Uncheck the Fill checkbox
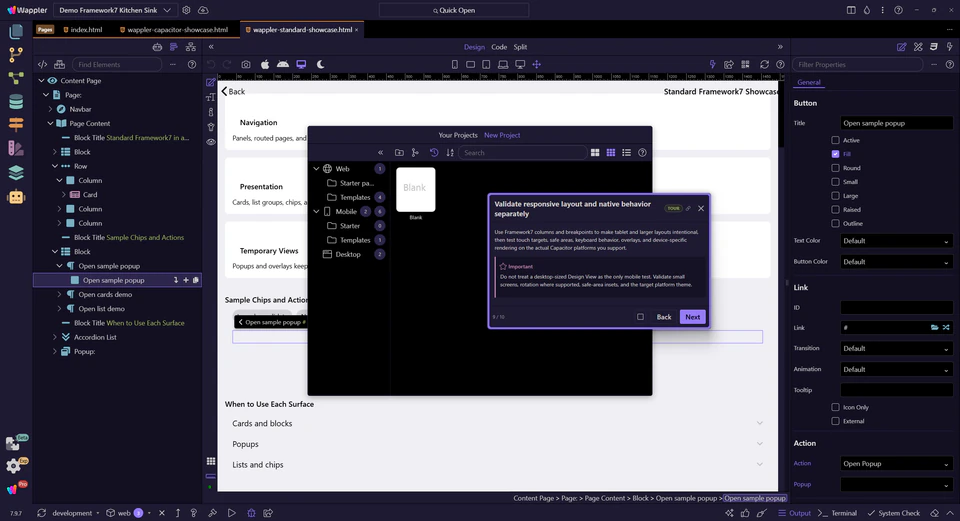960x521 pixels. coord(835,154)
